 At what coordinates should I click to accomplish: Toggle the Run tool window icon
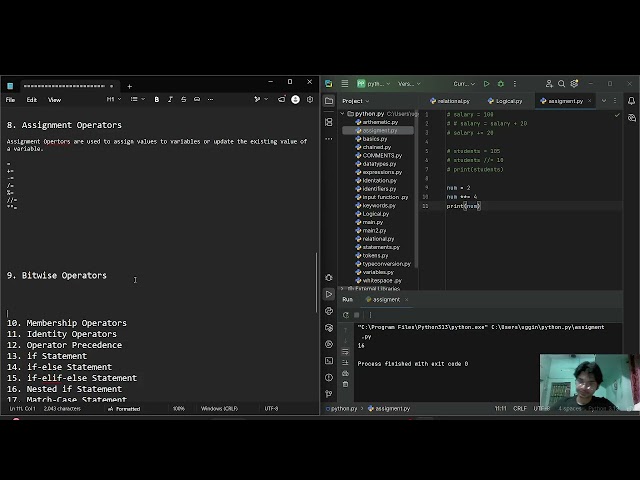point(329,294)
